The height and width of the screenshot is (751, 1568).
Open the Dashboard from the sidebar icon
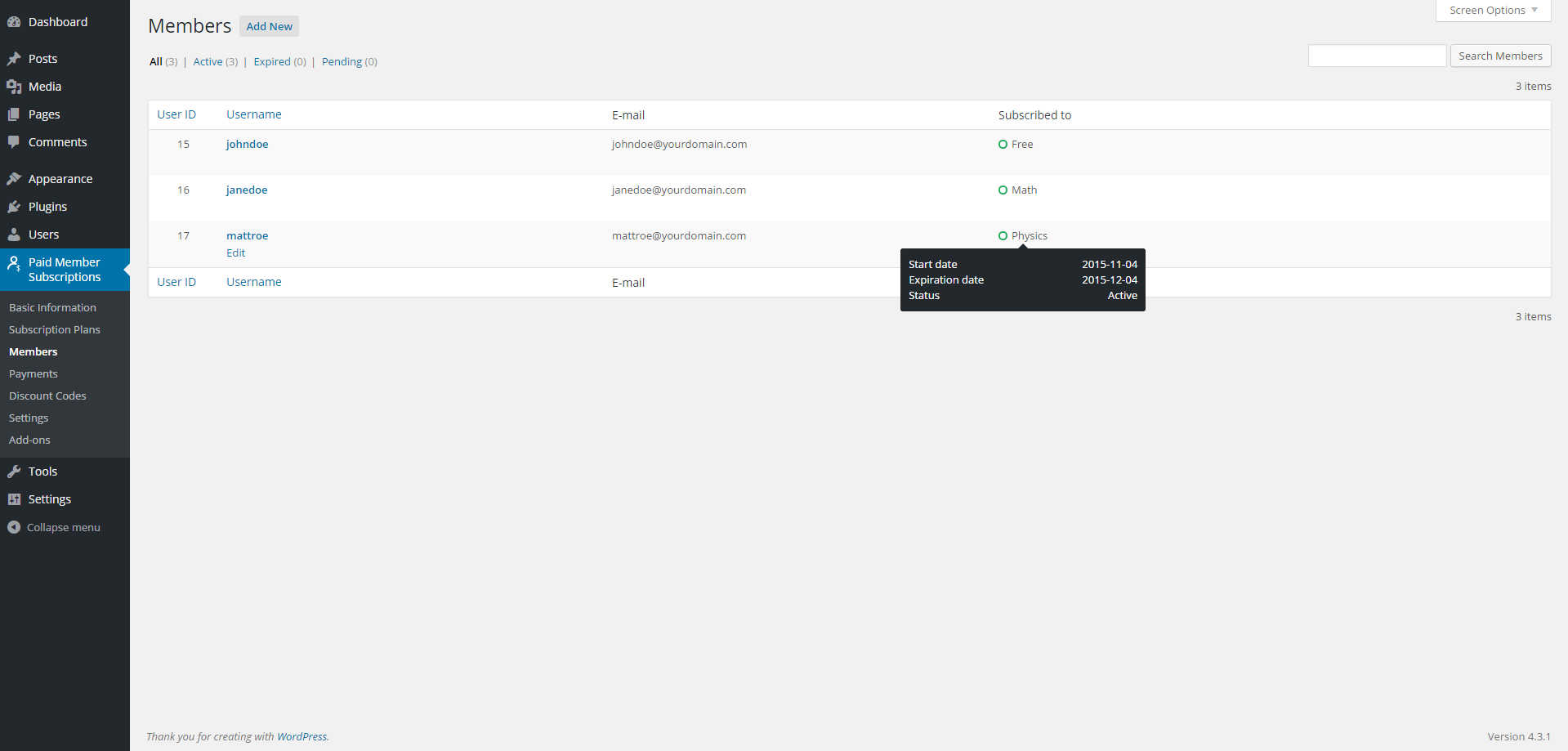tap(14, 21)
